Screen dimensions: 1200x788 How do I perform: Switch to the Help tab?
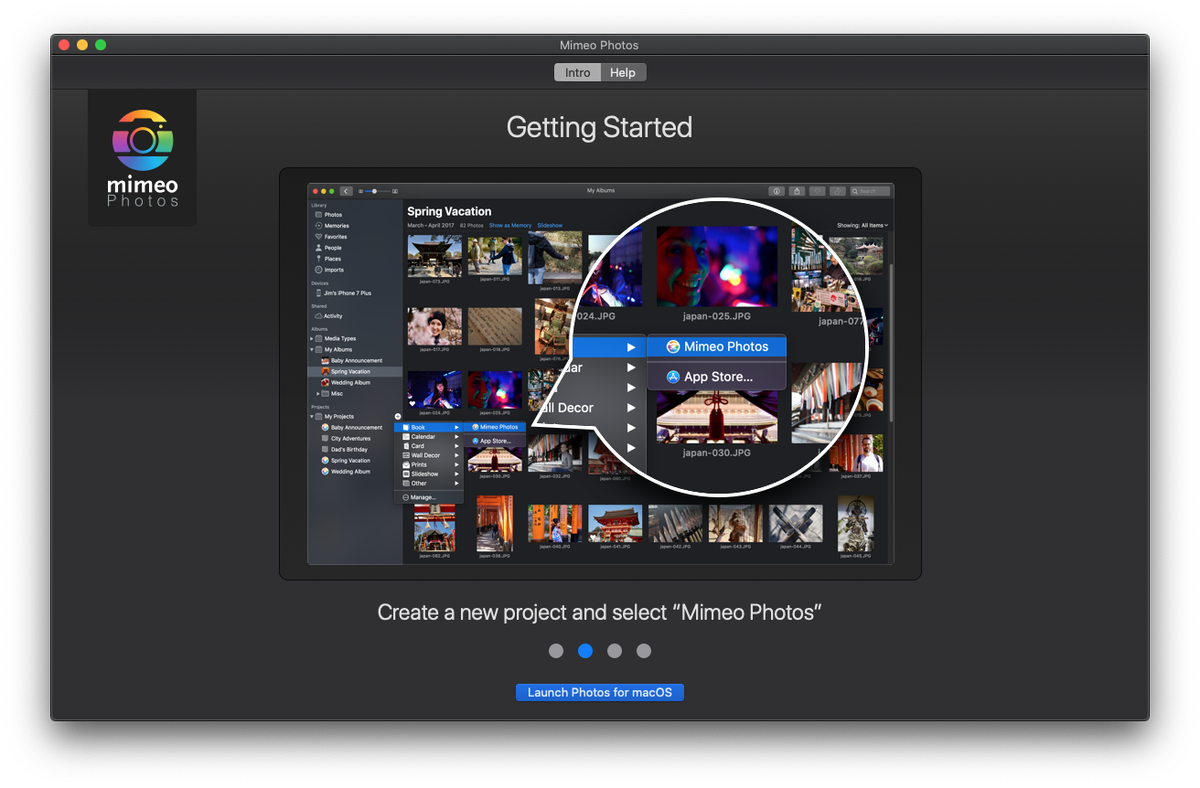pos(623,72)
